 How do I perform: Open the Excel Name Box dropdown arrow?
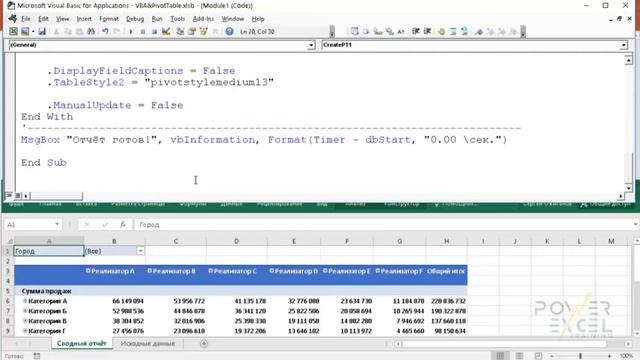57,224
